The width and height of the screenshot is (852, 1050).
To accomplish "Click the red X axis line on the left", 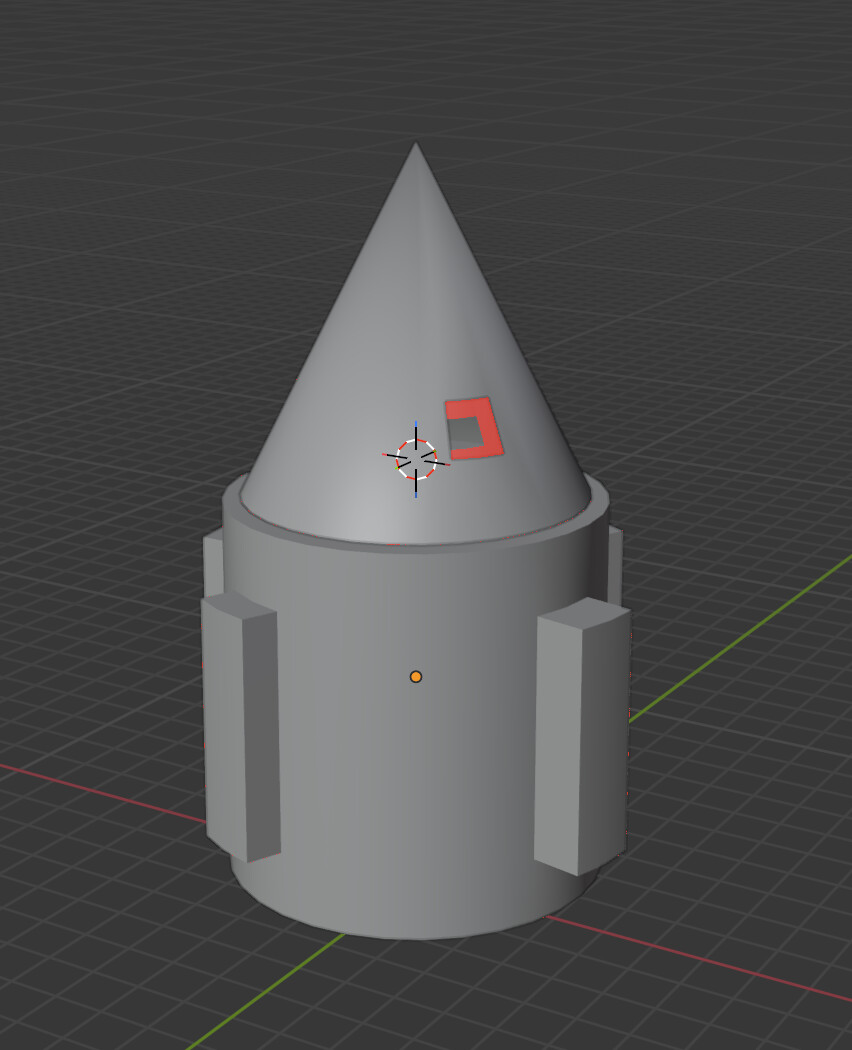I will [100, 791].
